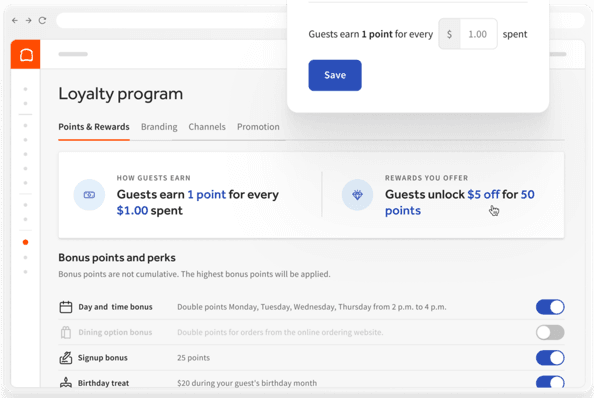The width and height of the screenshot is (594, 398).
Task: Click 'Double points for orders from the online' text
Action: coord(280,332)
